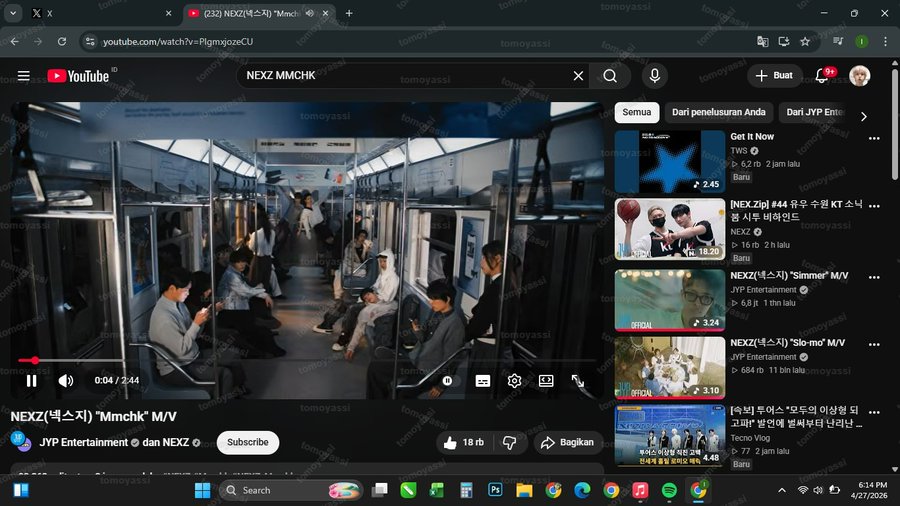Open the JYP Entertainment channel link
This screenshot has width=900, height=506.
tap(83, 442)
